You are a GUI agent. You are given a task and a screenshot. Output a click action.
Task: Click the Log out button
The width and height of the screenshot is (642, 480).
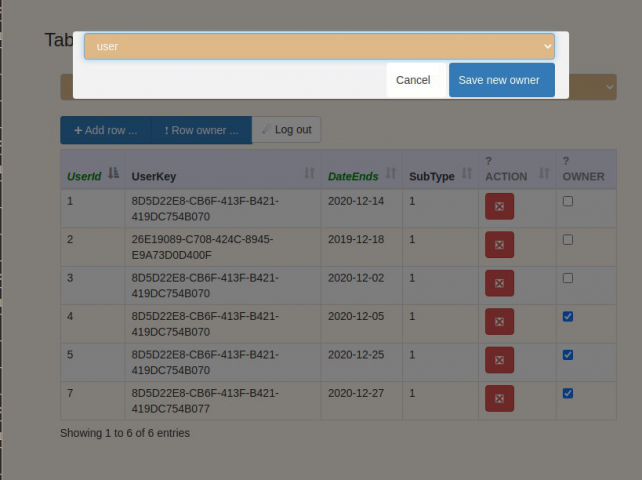[x=287, y=130]
